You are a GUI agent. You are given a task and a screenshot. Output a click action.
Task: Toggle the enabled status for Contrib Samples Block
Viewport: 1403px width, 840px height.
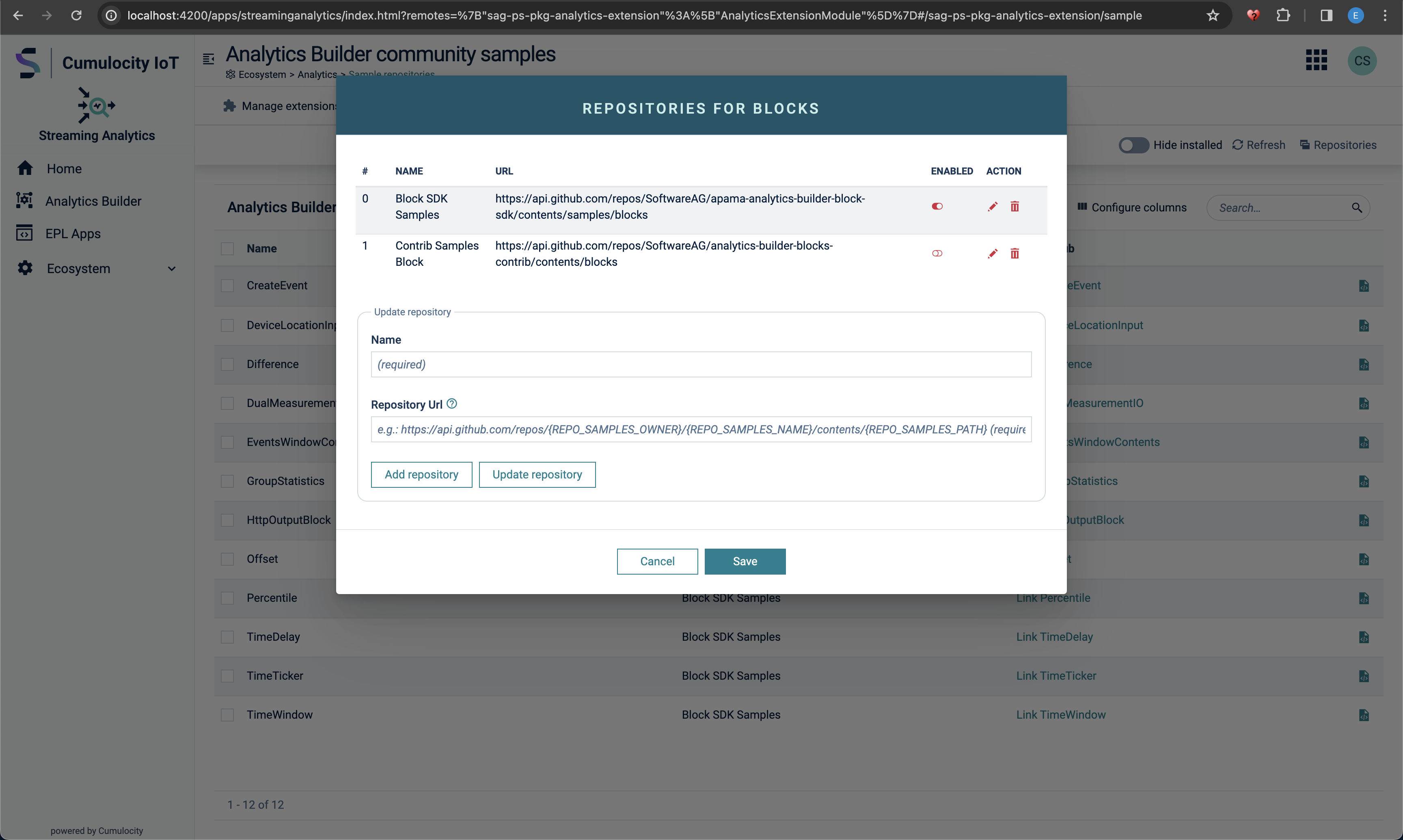[937, 253]
